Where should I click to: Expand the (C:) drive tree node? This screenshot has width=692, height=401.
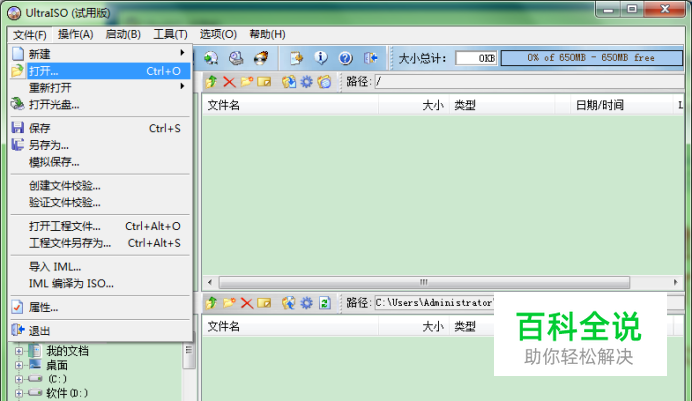[x=19, y=379]
